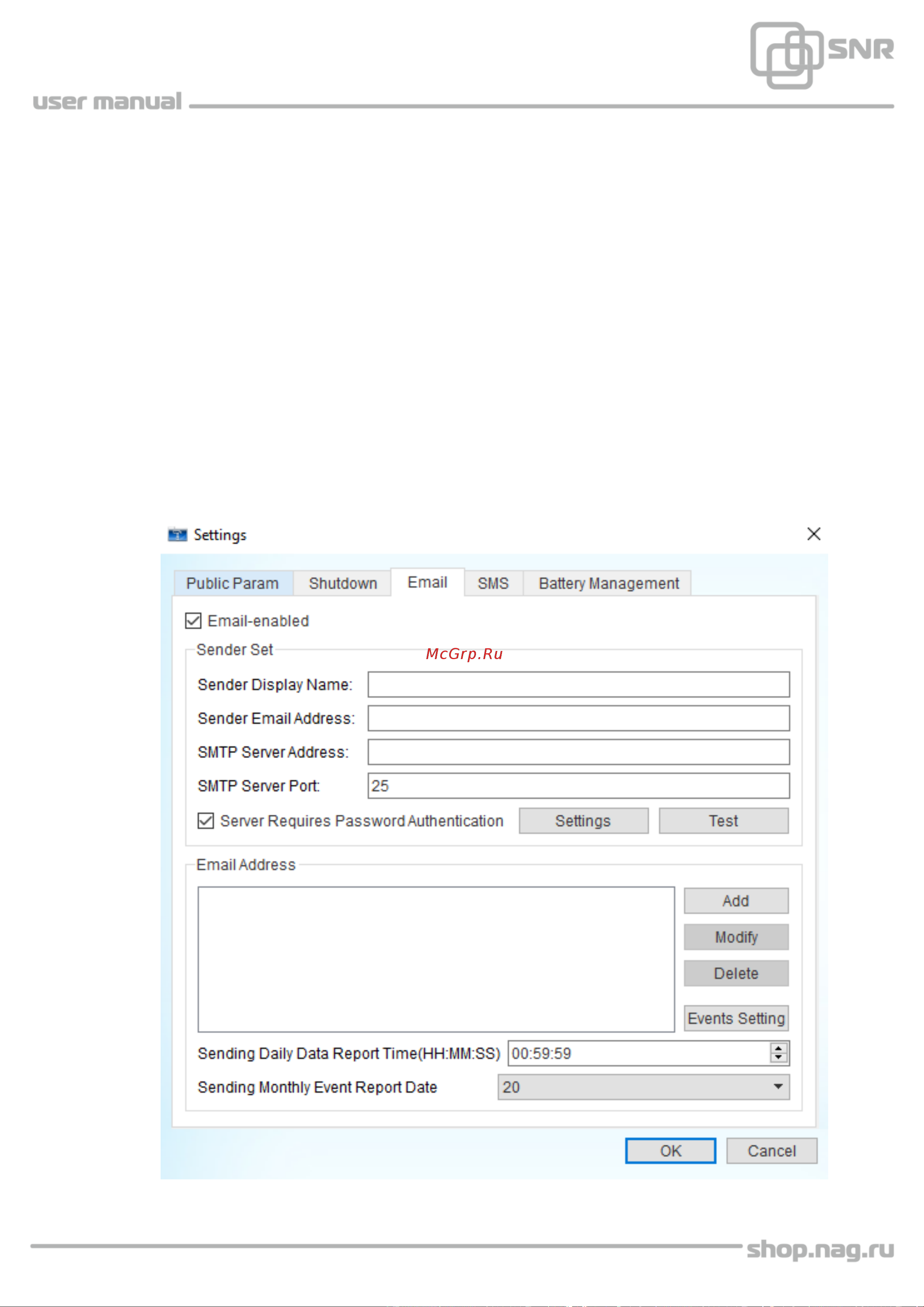924x1307 pixels.
Task: Decrease report time with down arrow
Action: pos(779,1058)
